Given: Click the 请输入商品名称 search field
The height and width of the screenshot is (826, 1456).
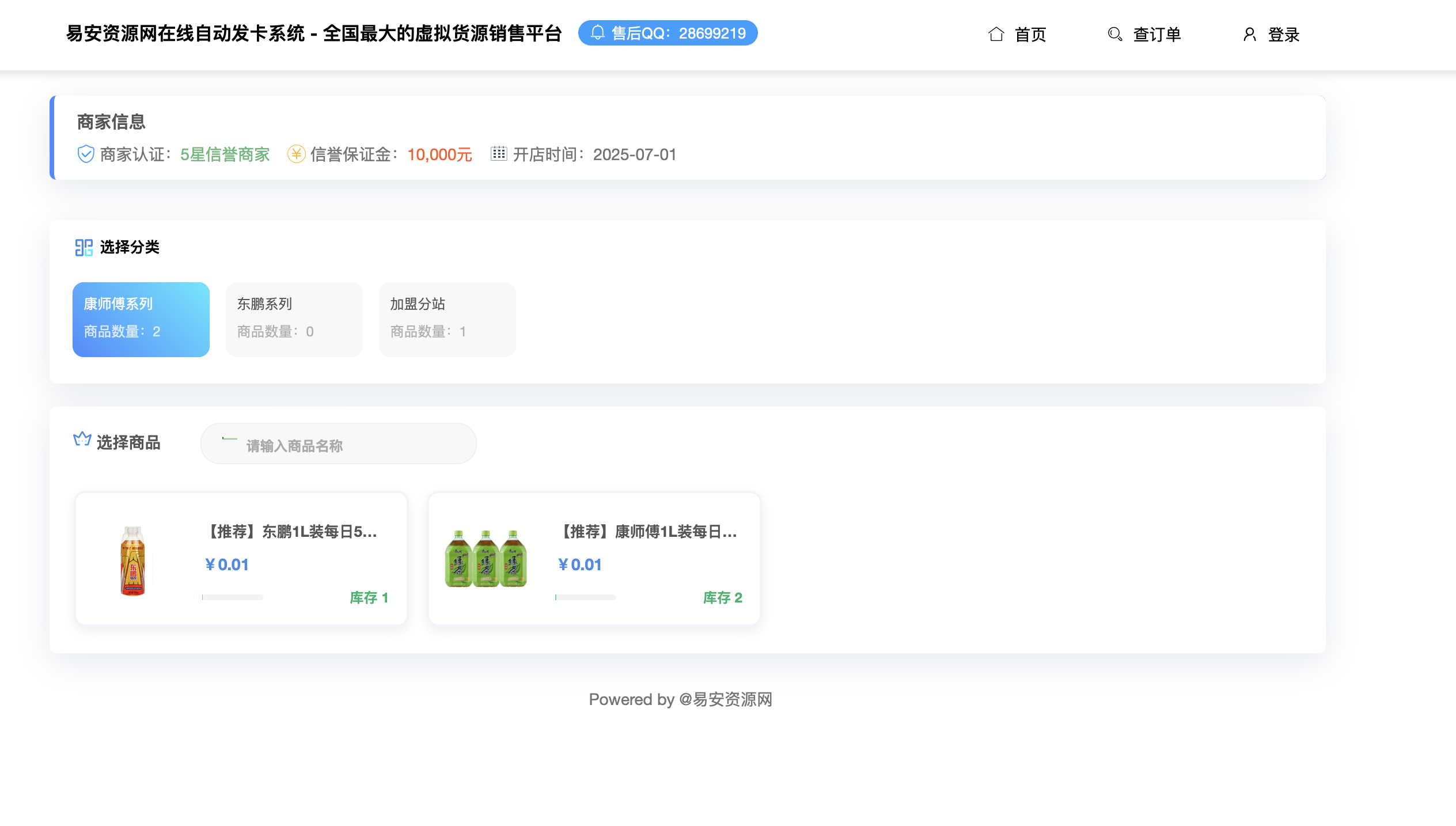Looking at the screenshot, I should pyautogui.click(x=338, y=444).
